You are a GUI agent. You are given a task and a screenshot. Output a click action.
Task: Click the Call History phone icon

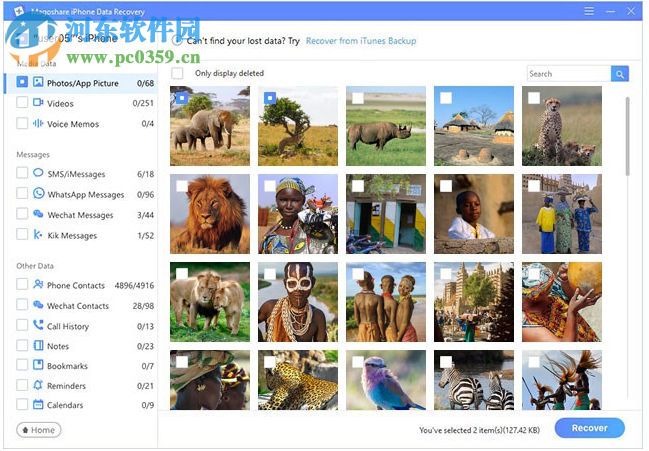tap(38, 325)
